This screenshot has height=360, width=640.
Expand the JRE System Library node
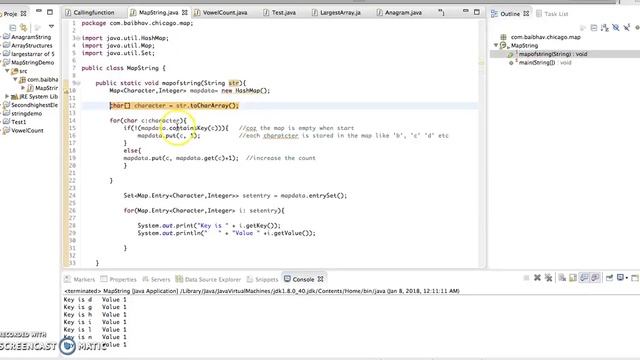[x=7, y=96]
